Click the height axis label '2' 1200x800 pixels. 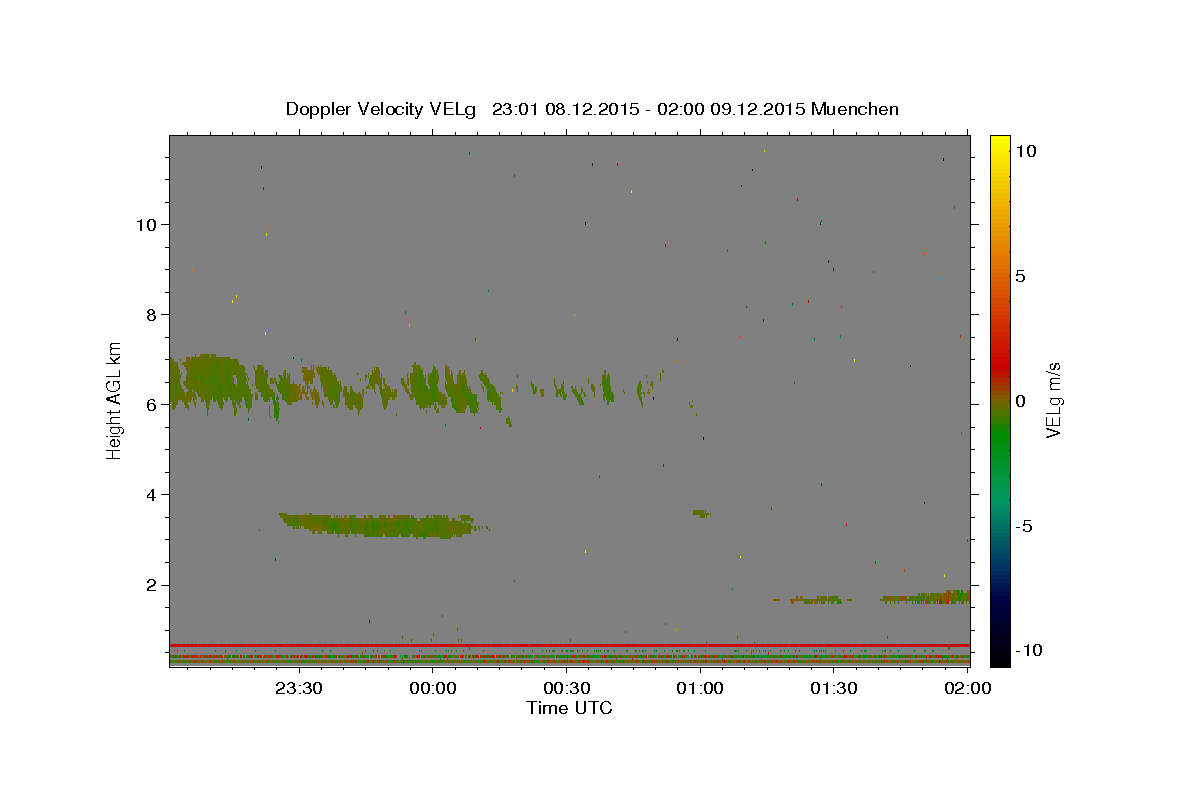point(152,585)
